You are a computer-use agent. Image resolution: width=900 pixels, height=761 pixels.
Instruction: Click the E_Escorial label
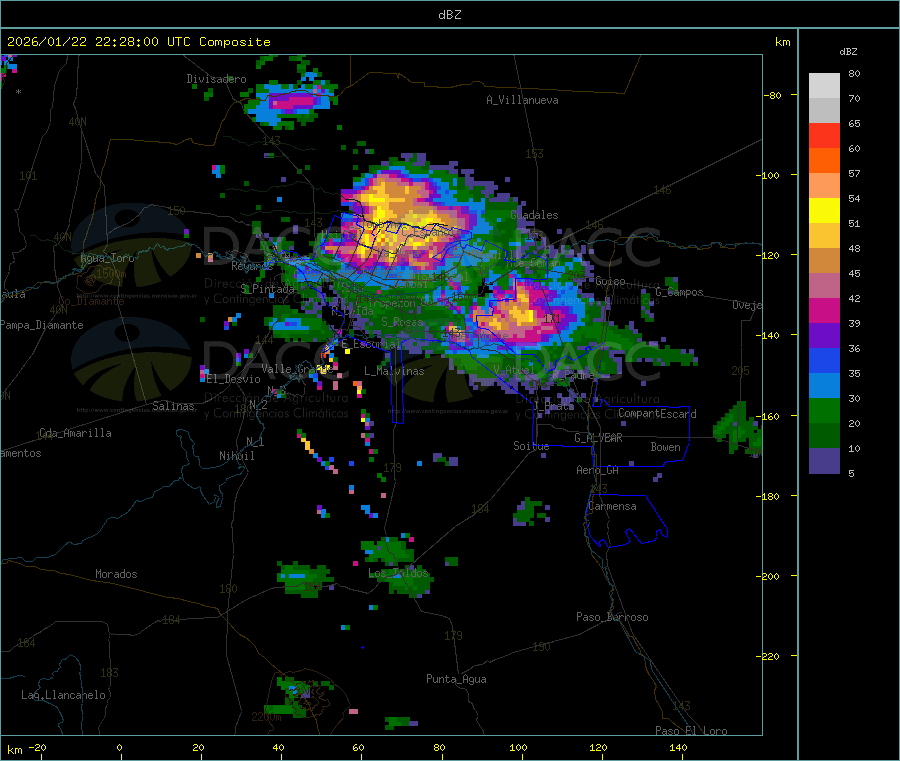click(371, 344)
